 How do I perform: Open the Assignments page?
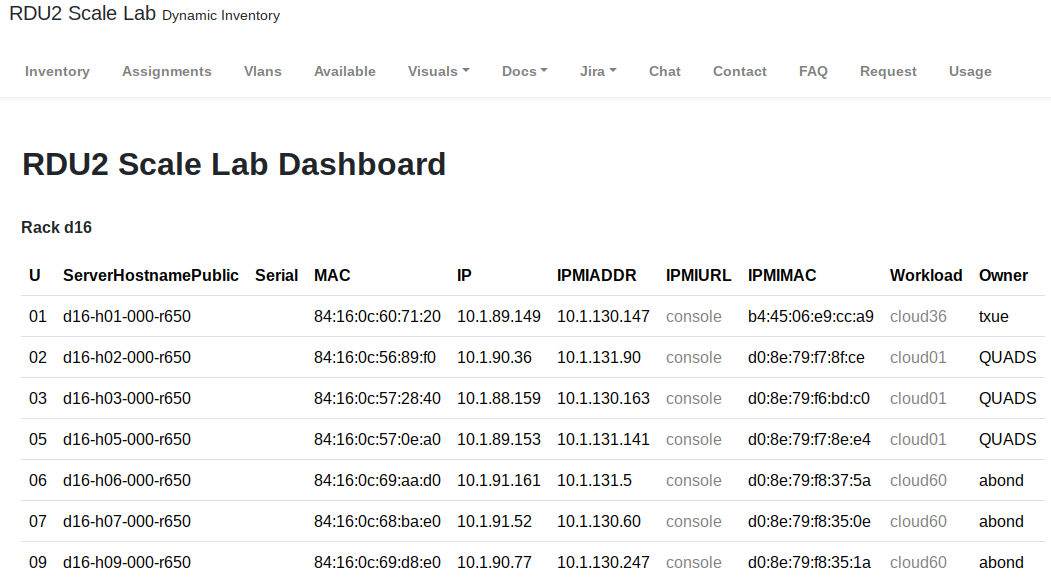coord(167,71)
